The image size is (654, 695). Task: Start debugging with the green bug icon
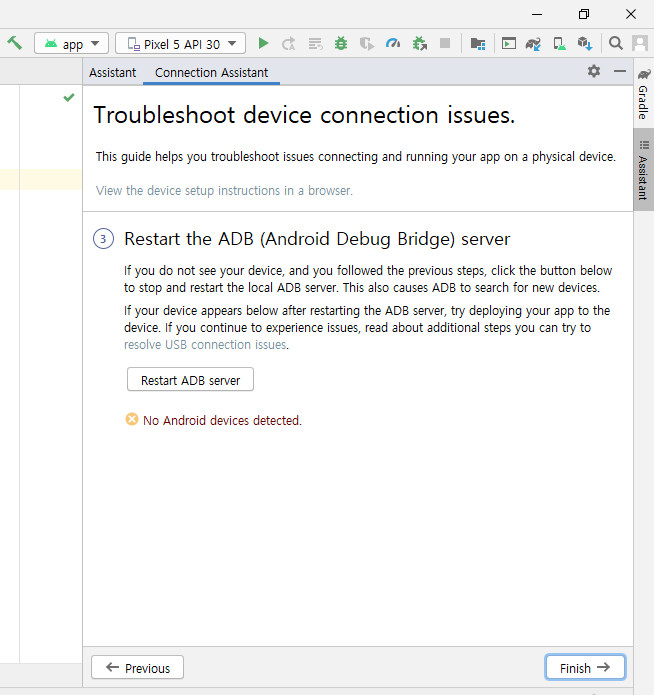(341, 43)
